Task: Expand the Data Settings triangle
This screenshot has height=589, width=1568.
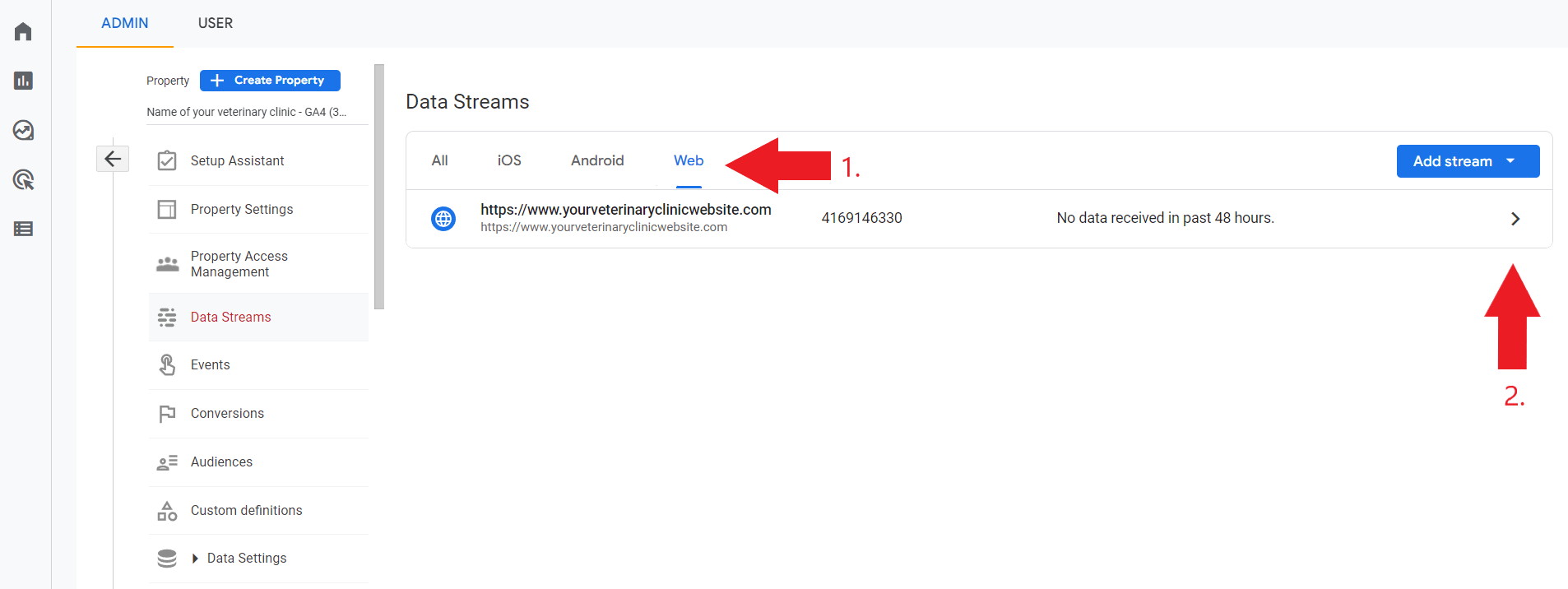Action: click(195, 559)
